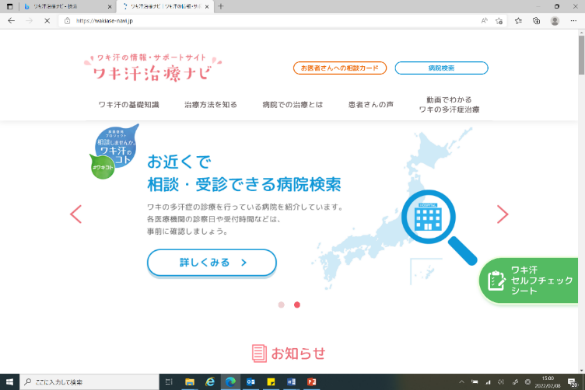Open 動画でわかるワキの多汗症治療 menu item

coord(449,104)
